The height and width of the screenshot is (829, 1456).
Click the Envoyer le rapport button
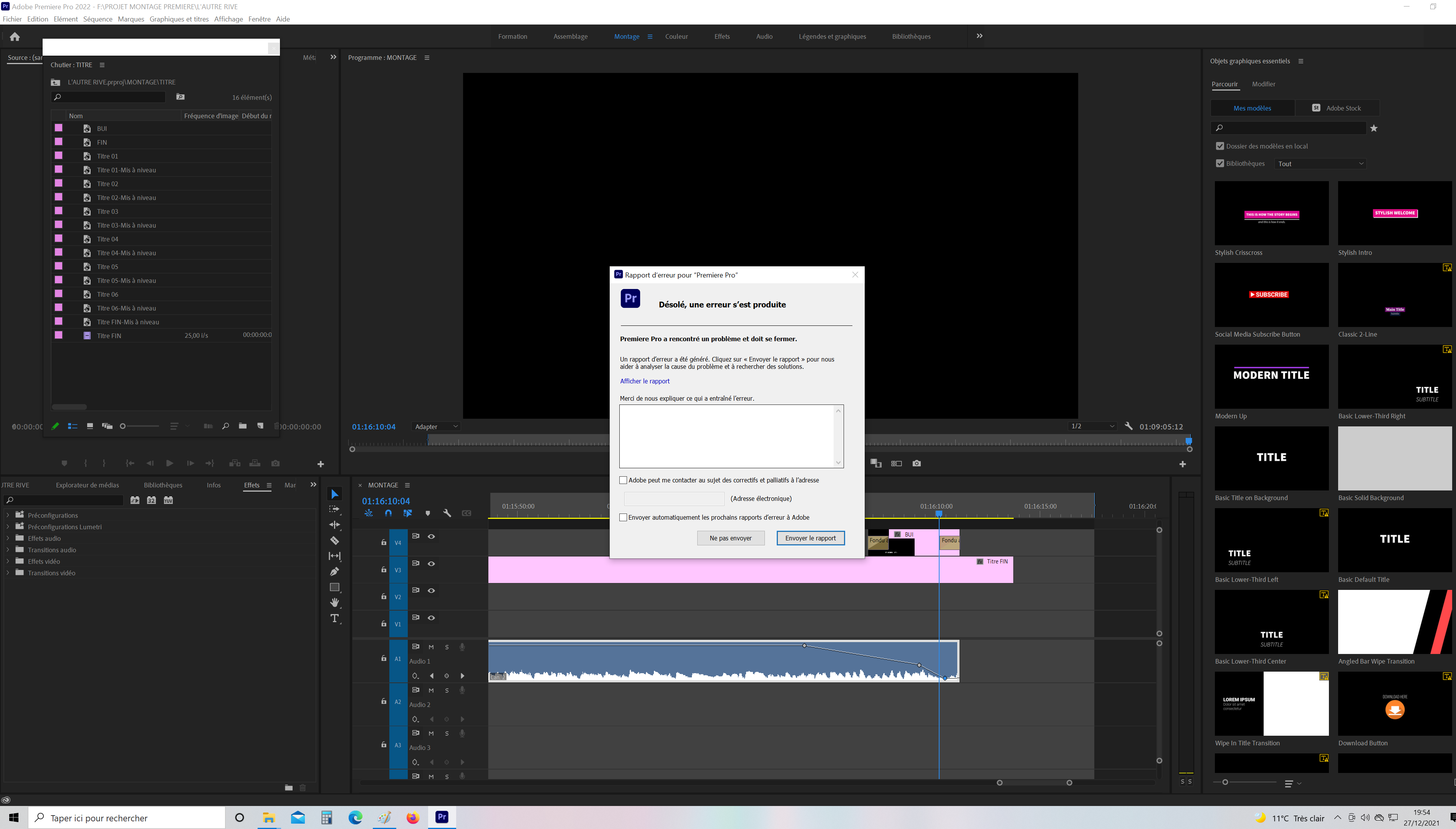810,538
